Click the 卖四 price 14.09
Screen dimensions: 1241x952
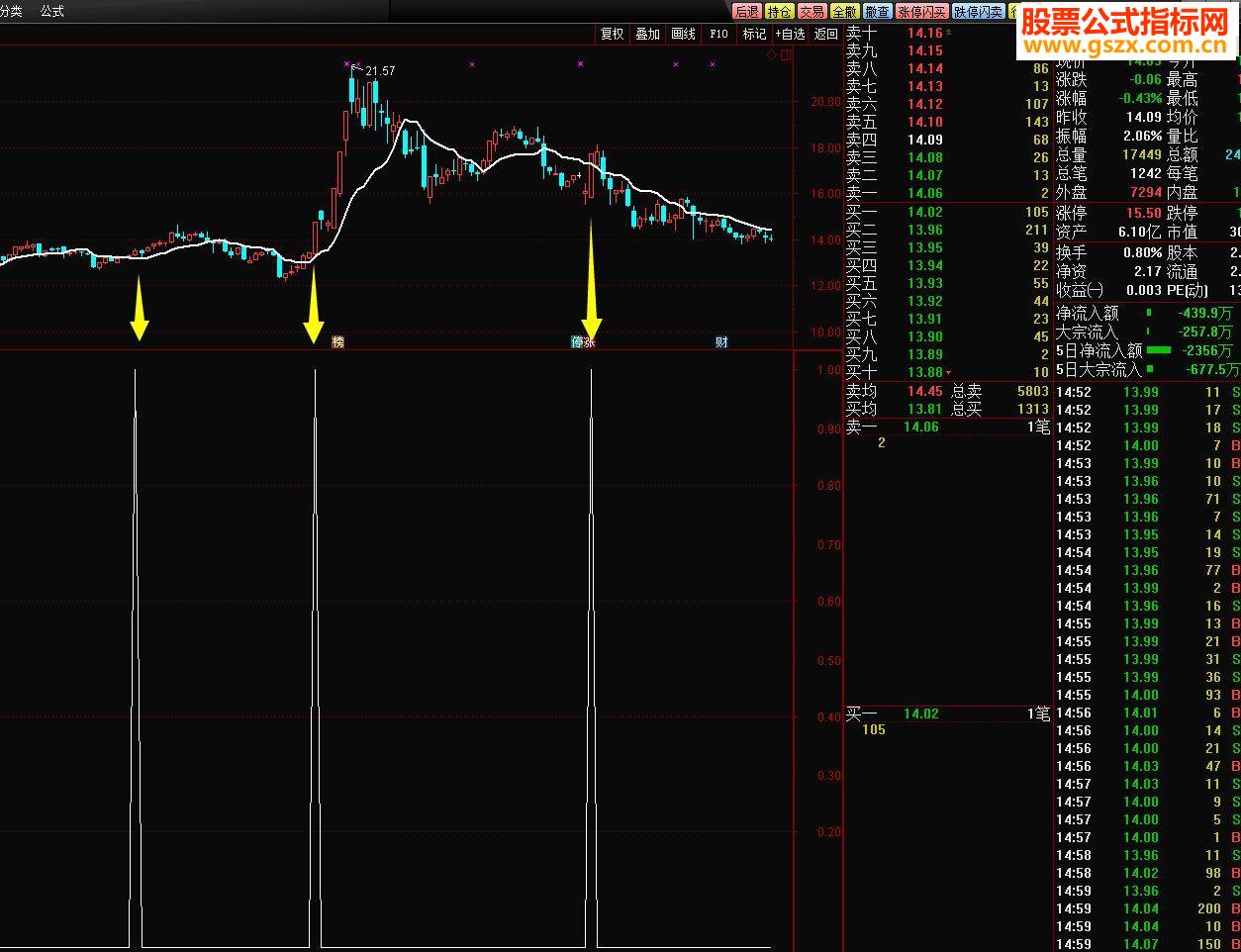(925, 140)
